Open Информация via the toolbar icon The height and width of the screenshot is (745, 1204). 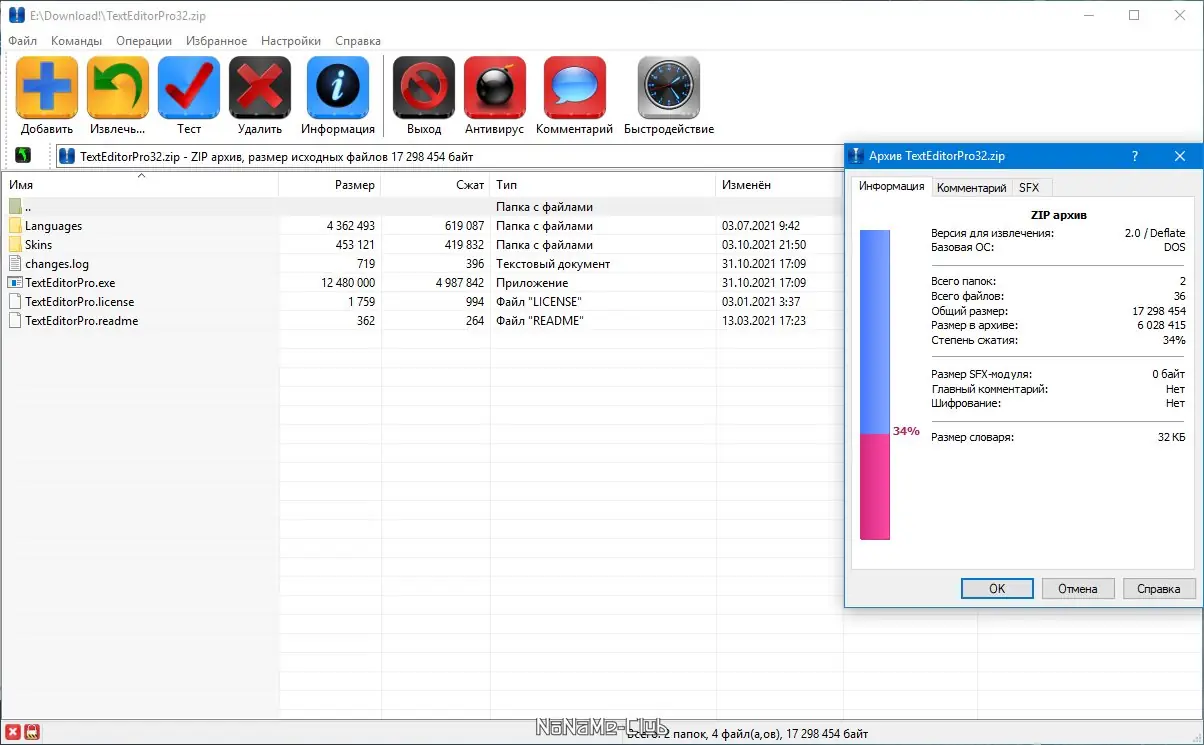click(337, 87)
